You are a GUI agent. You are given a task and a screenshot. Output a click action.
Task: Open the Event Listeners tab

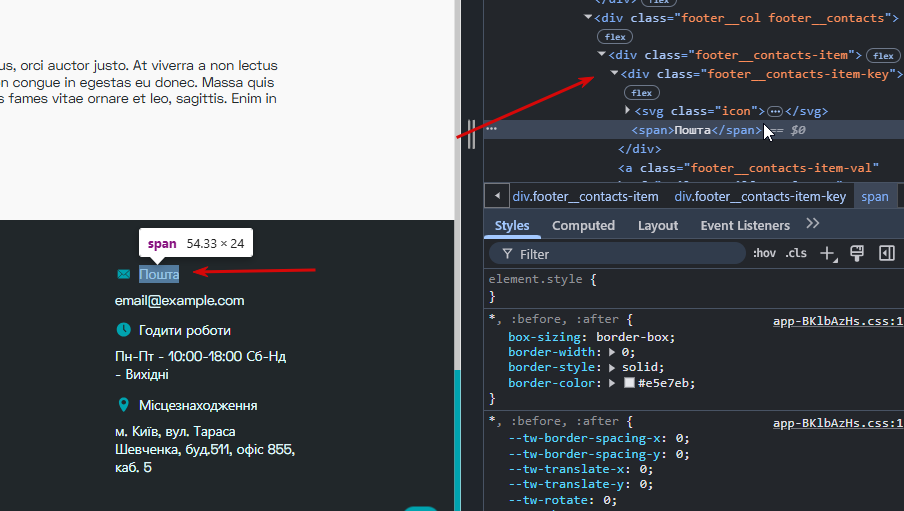[745, 226]
